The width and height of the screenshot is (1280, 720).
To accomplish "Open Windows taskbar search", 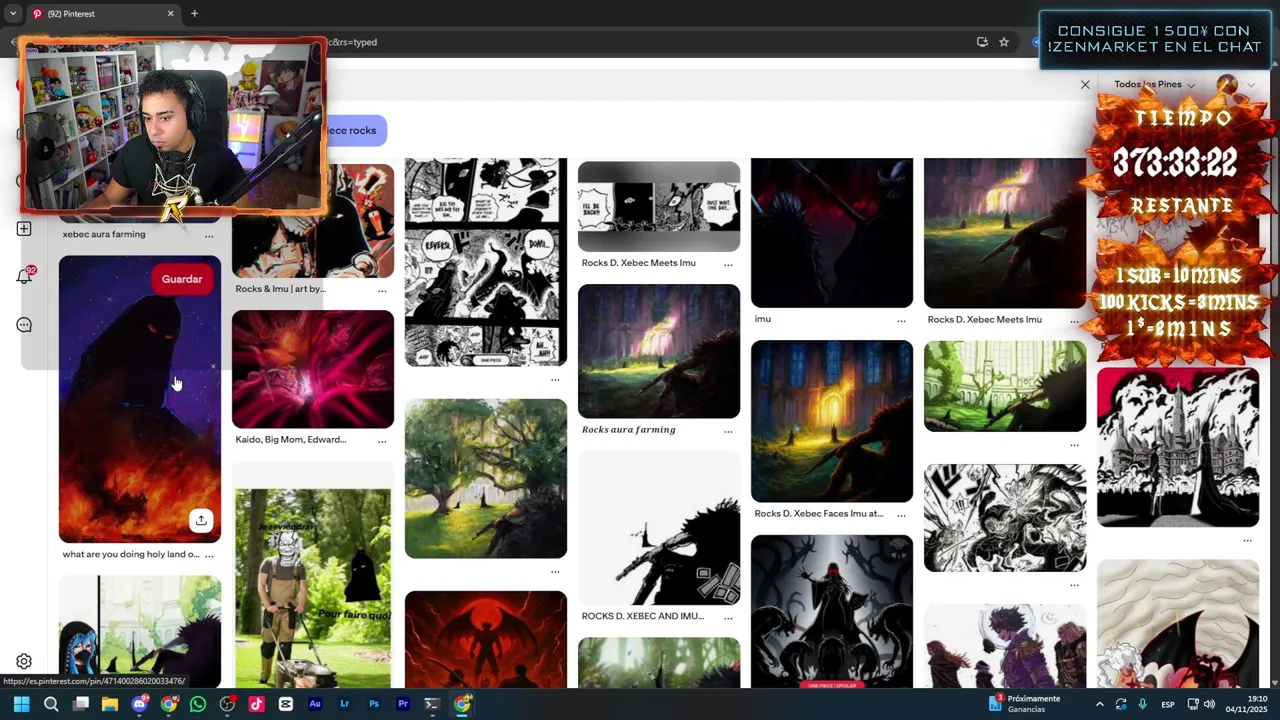I will tap(51, 704).
